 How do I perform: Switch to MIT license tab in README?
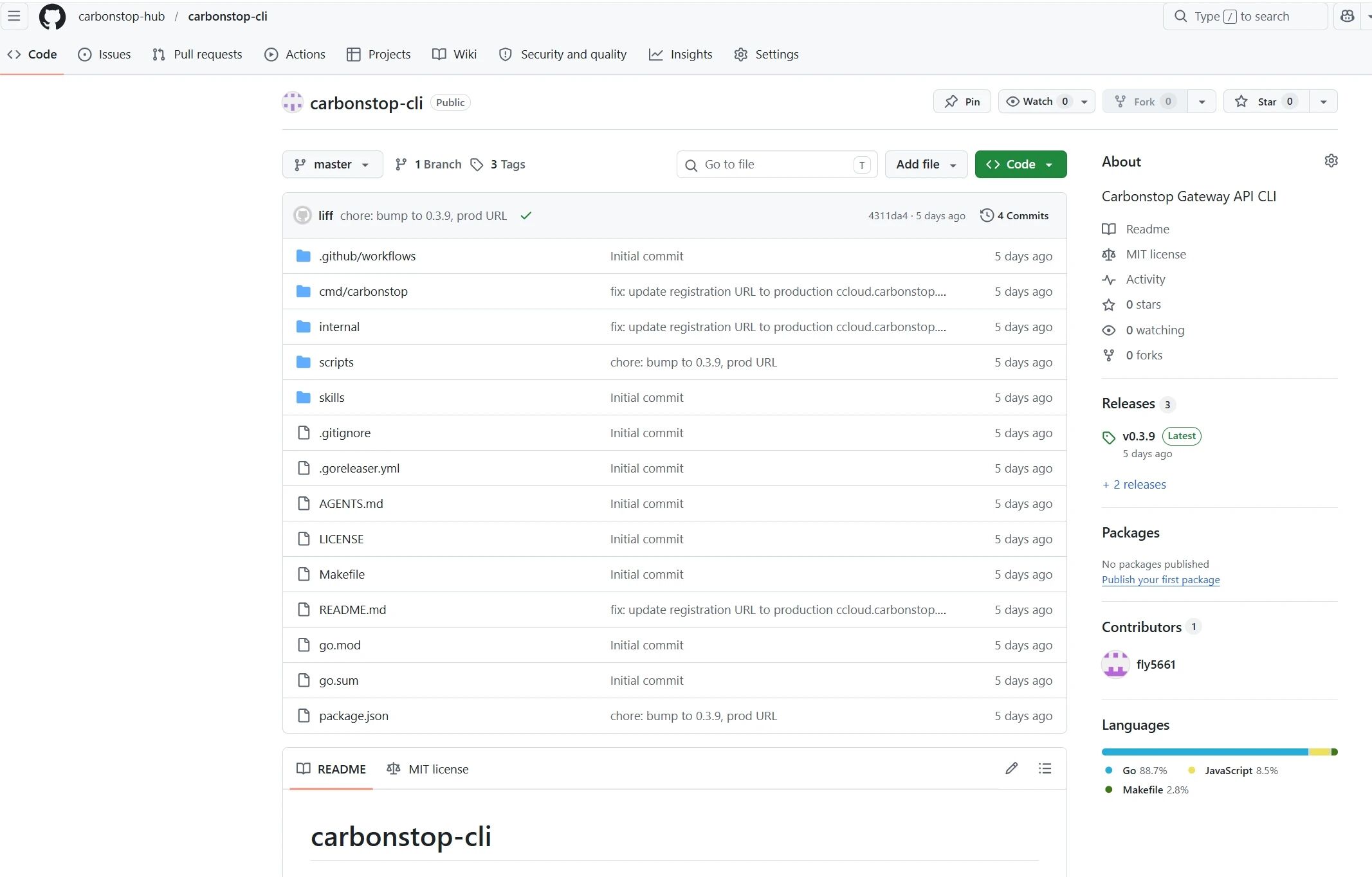(428, 769)
